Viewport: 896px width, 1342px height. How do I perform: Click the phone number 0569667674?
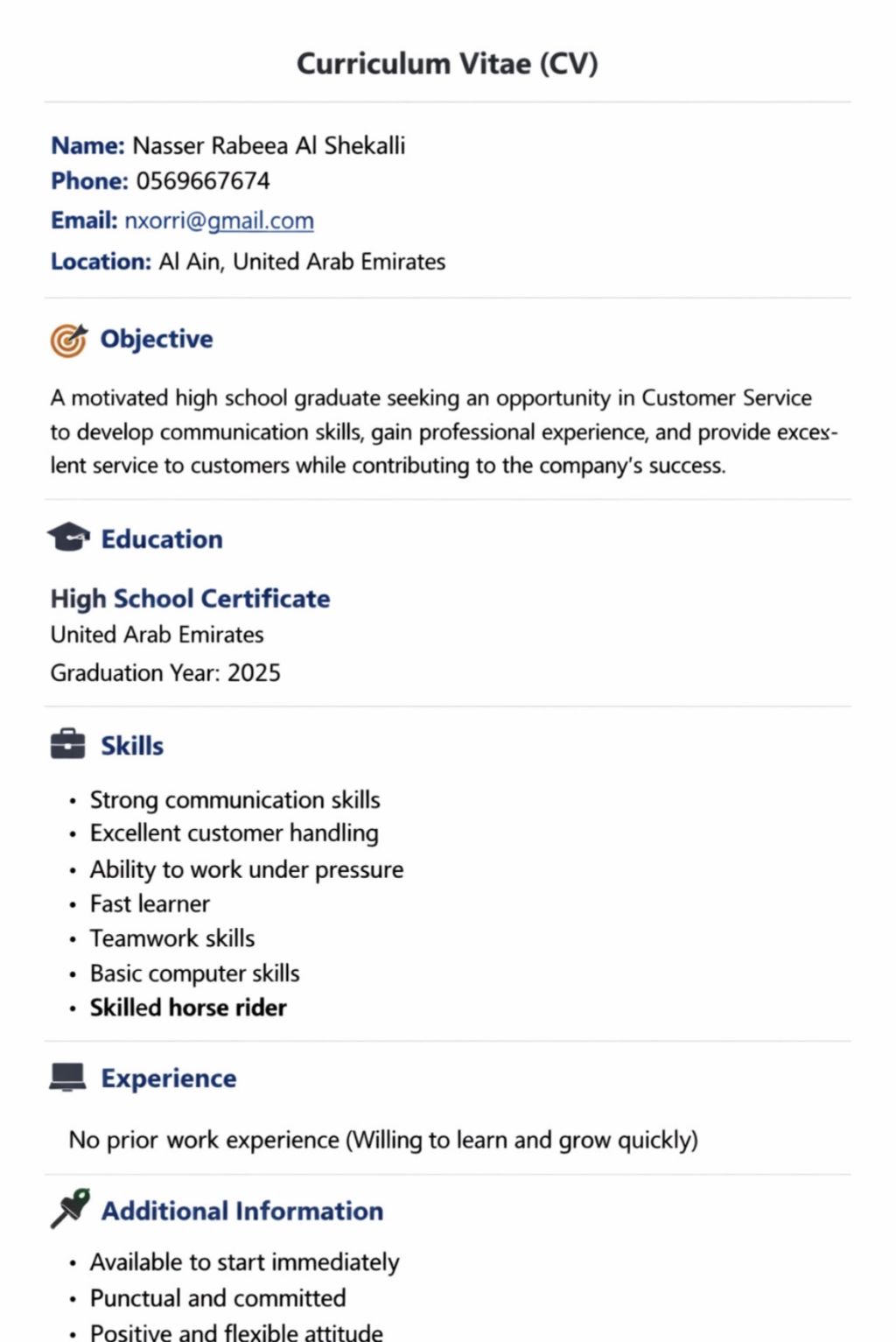click(203, 181)
